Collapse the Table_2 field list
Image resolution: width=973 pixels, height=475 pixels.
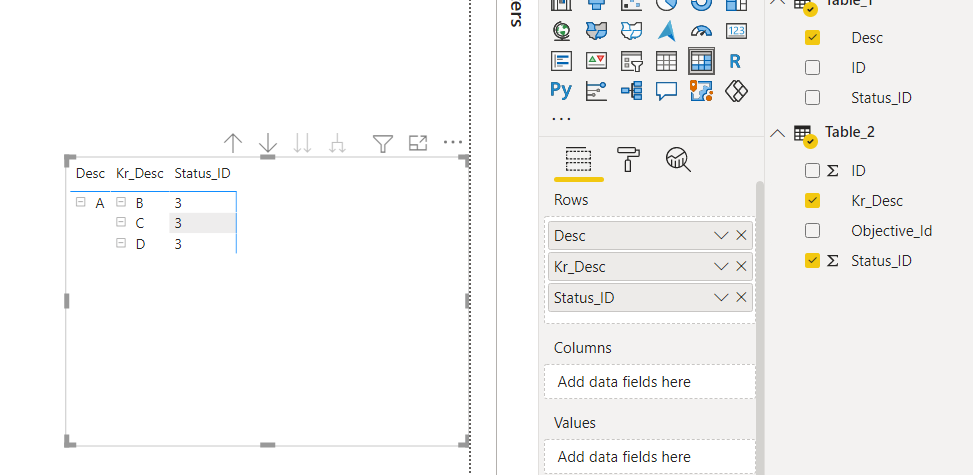(x=778, y=133)
